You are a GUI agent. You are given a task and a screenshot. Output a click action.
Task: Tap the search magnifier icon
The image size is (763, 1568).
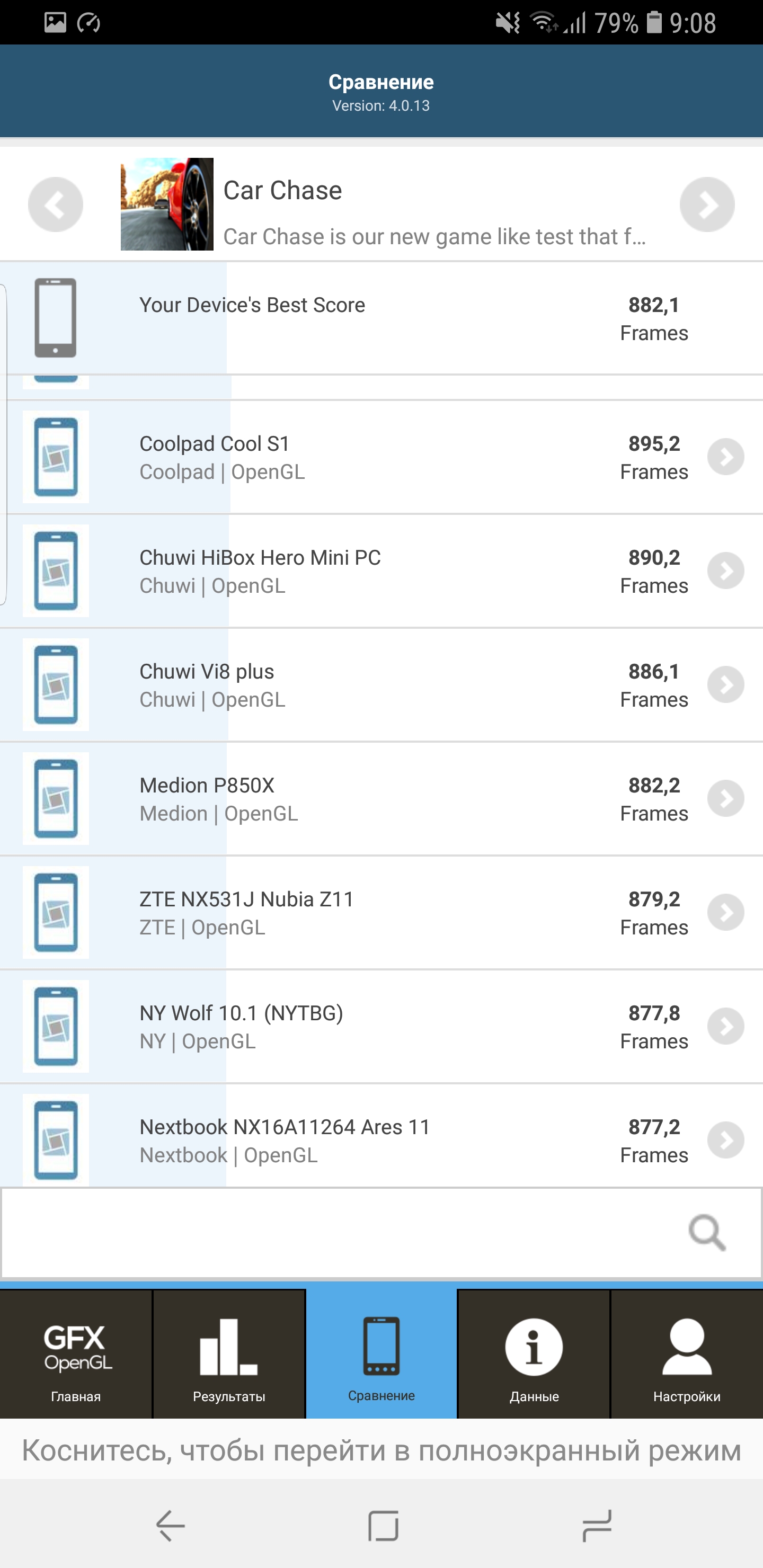[x=706, y=1233]
